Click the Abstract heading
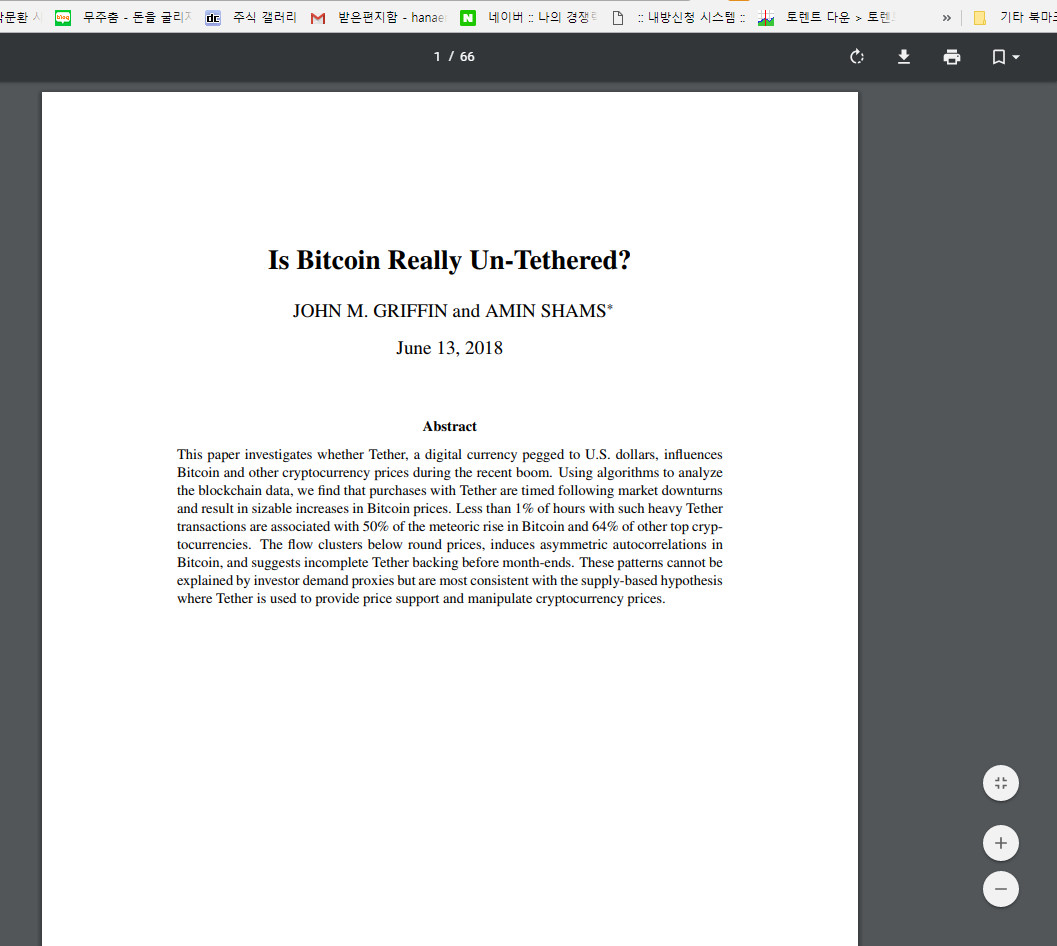The width and height of the screenshot is (1057, 946). 450,426
